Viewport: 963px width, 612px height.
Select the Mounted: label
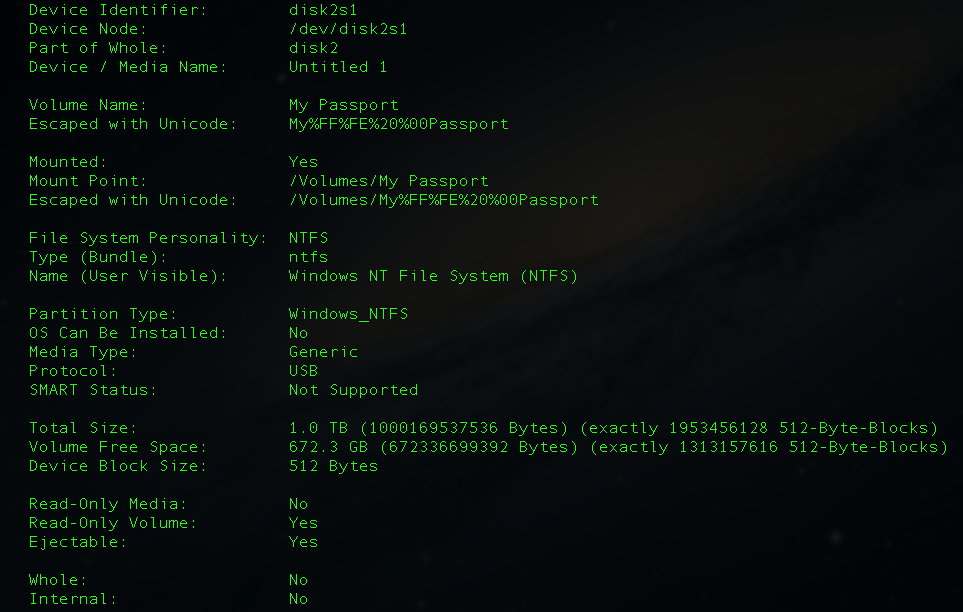(x=68, y=162)
